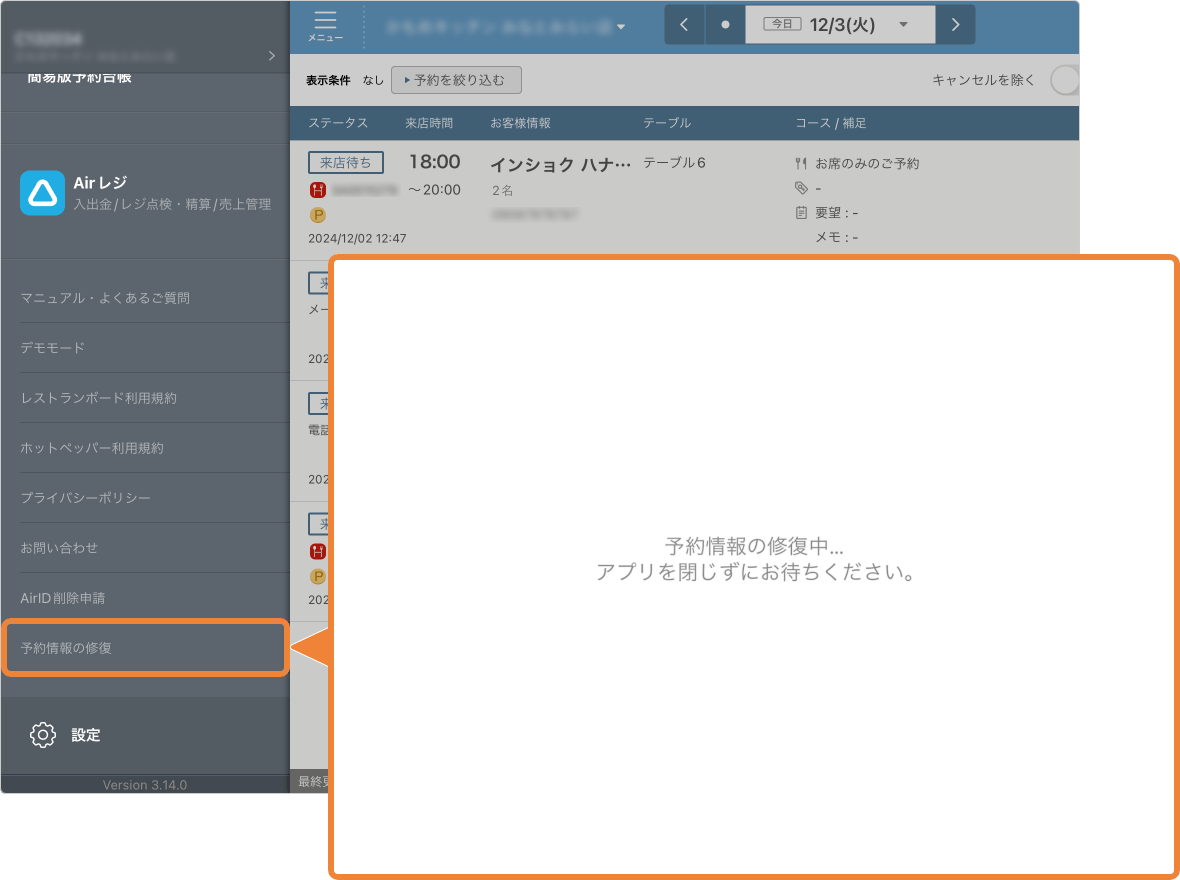Toggle the キャンセルを除く switch
The width and height of the screenshot is (1180, 880).
[x=1064, y=80]
